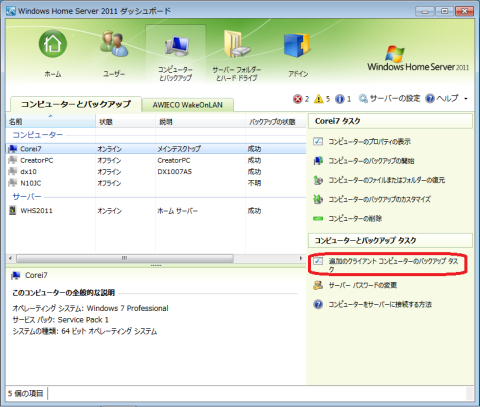The height and width of the screenshot is (407, 480).
Task: Click the list's right scroll arrow
Action: (x=301, y=258)
